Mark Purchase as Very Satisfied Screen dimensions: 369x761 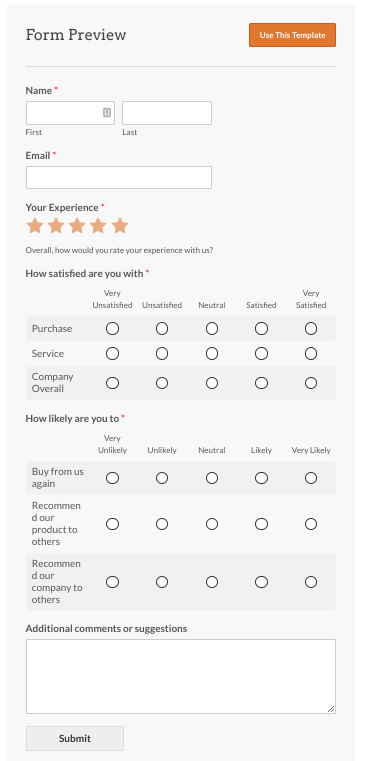311,329
